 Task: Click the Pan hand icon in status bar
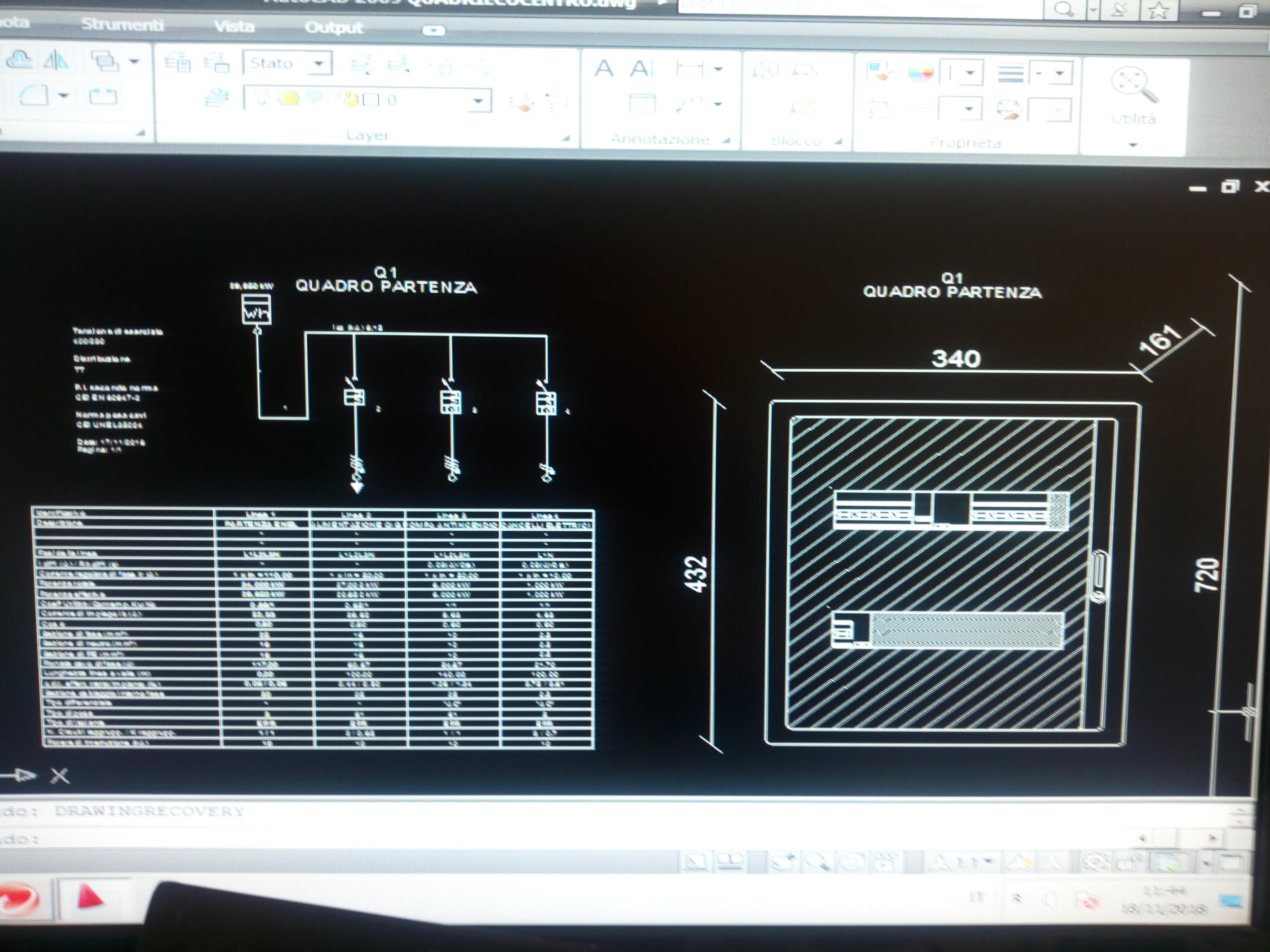coord(783,861)
